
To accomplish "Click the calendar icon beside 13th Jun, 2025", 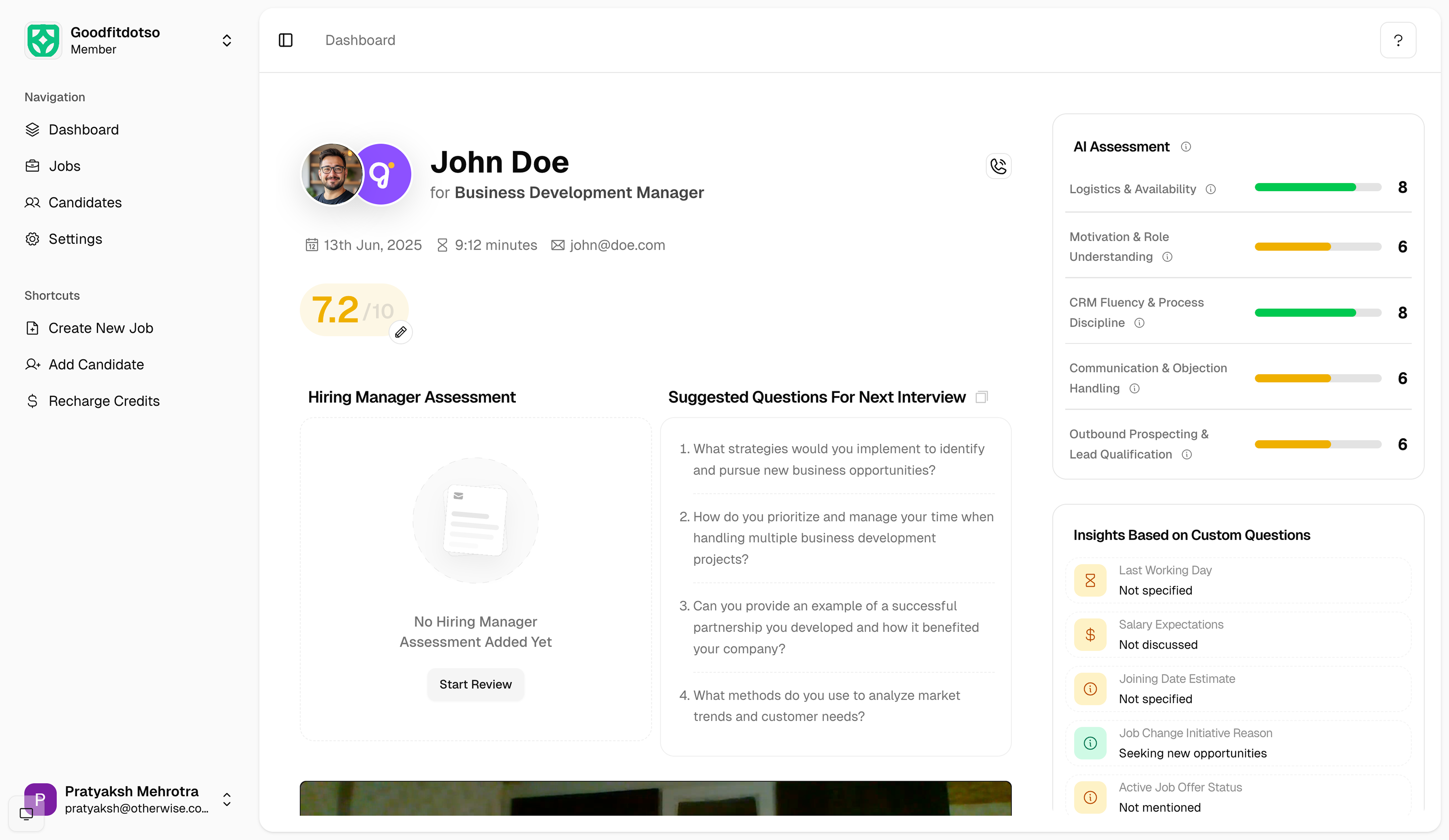I will tap(312, 245).
